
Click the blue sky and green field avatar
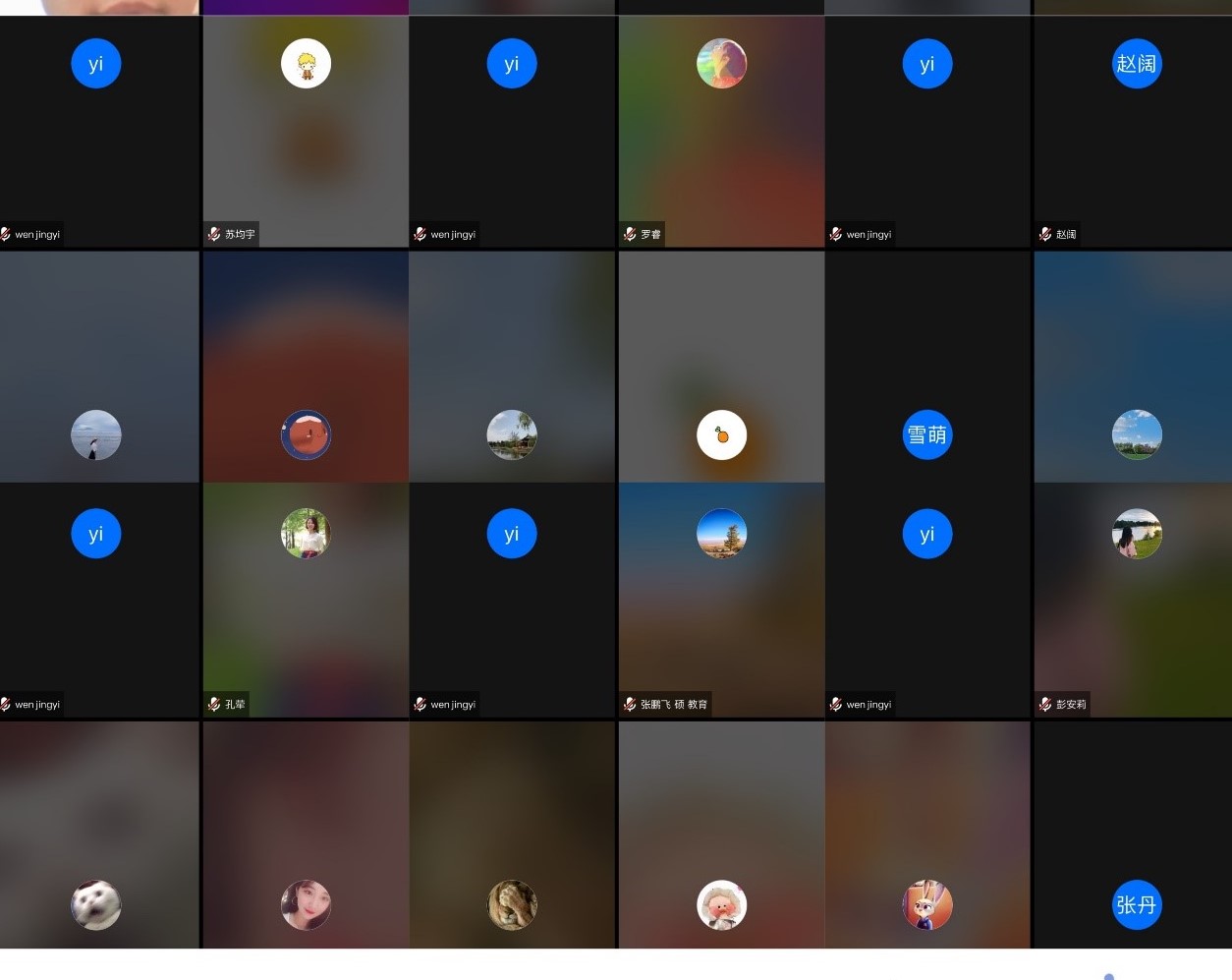[x=1137, y=434]
